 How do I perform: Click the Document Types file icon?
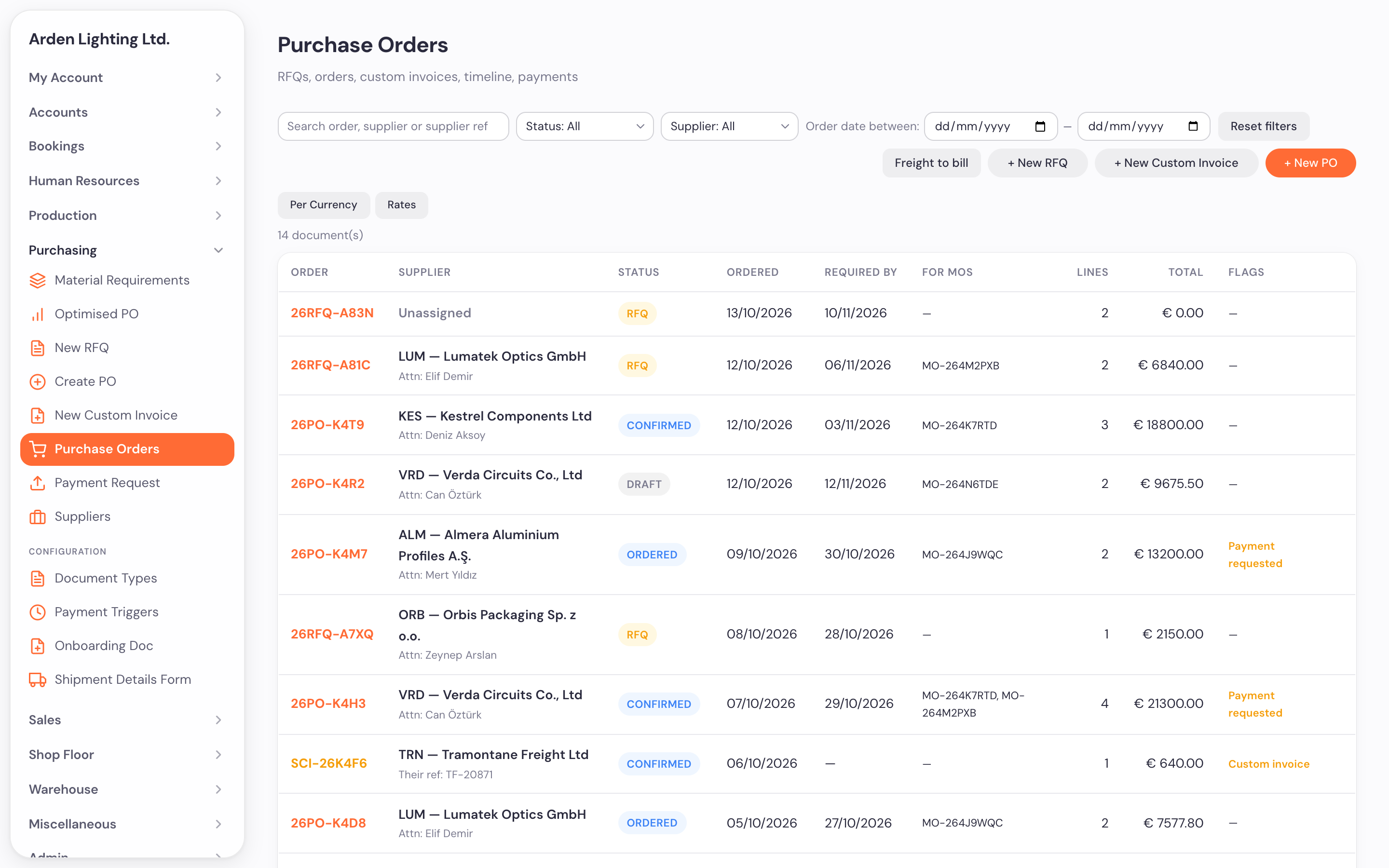(37, 578)
